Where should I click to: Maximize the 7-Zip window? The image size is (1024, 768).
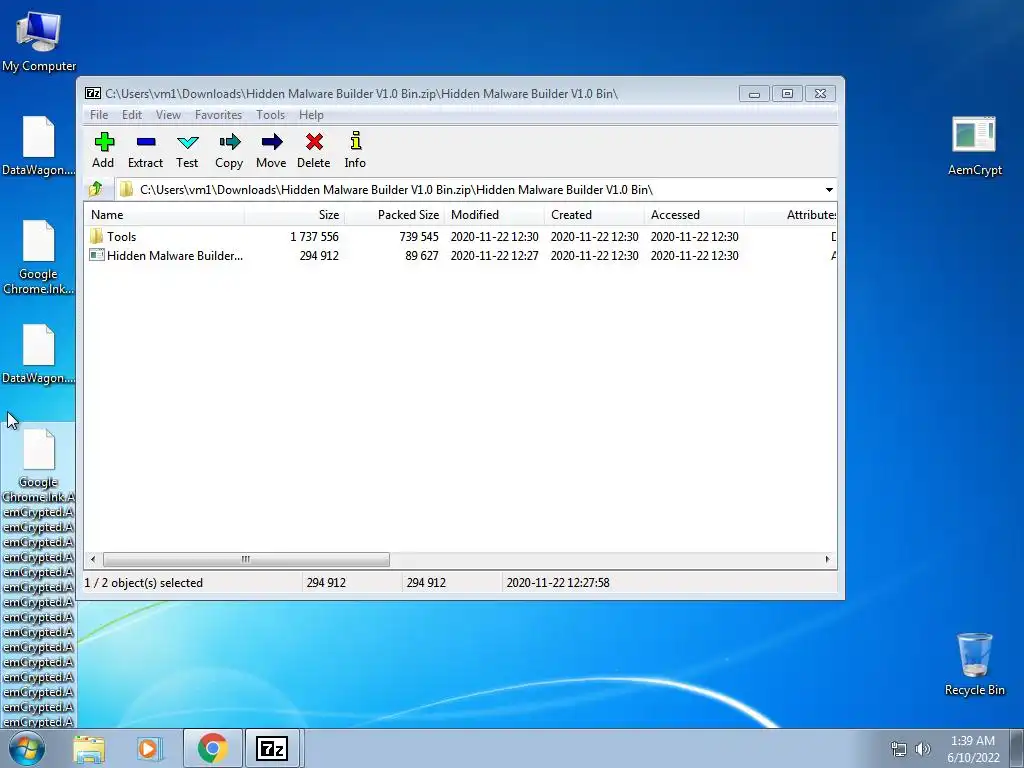click(787, 94)
